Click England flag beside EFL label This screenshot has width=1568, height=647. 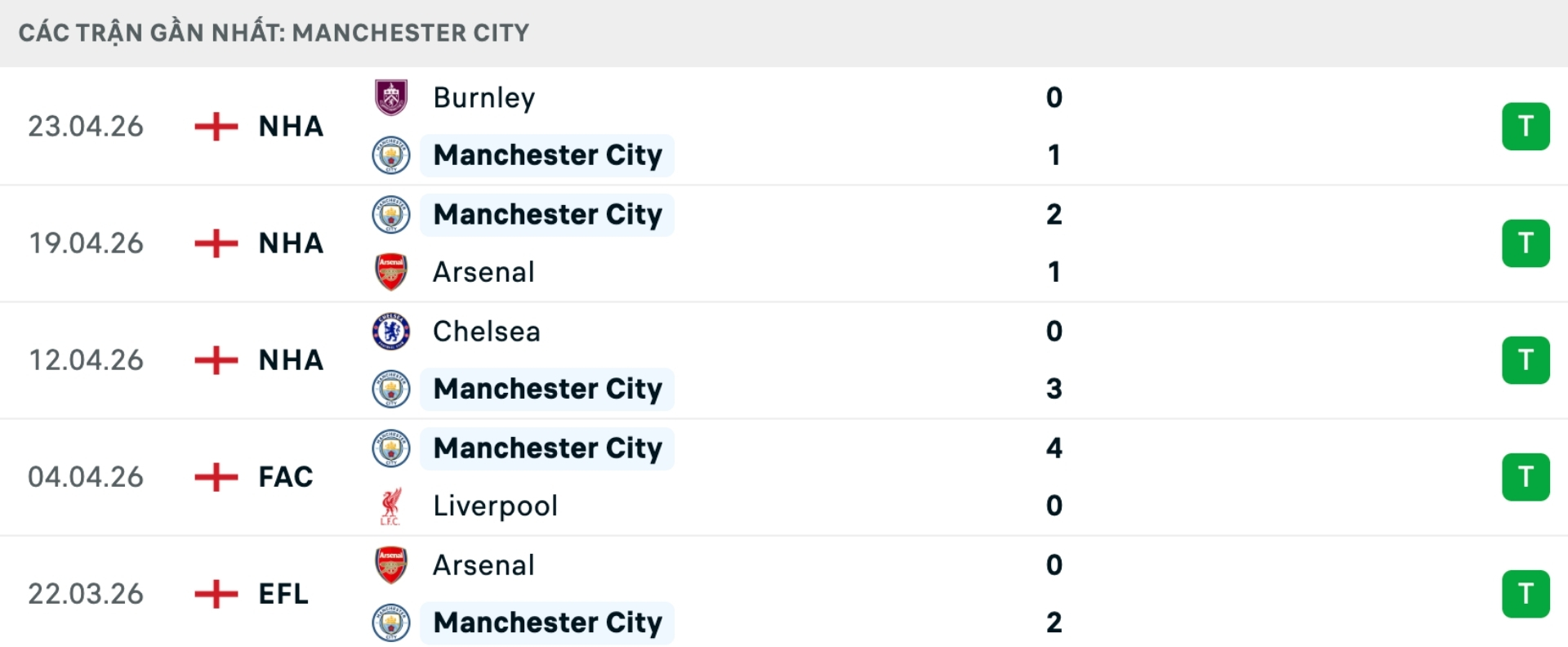(x=216, y=594)
